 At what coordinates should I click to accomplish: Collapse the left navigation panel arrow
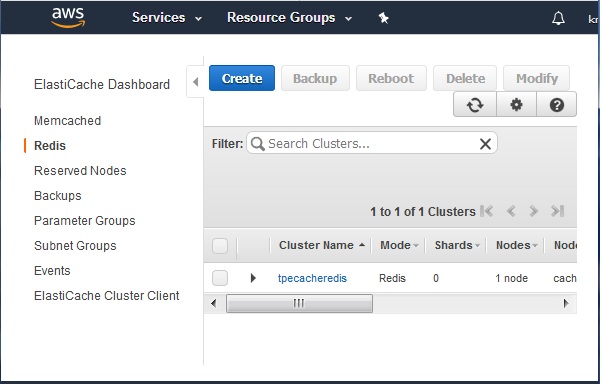(195, 81)
